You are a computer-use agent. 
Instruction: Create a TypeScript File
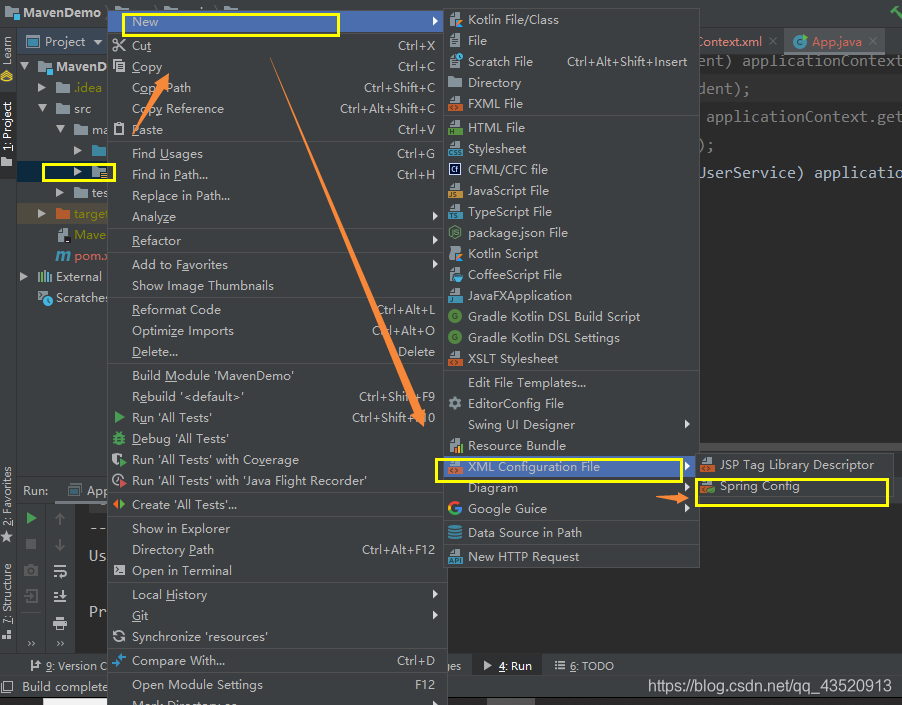[x=571, y=212]
